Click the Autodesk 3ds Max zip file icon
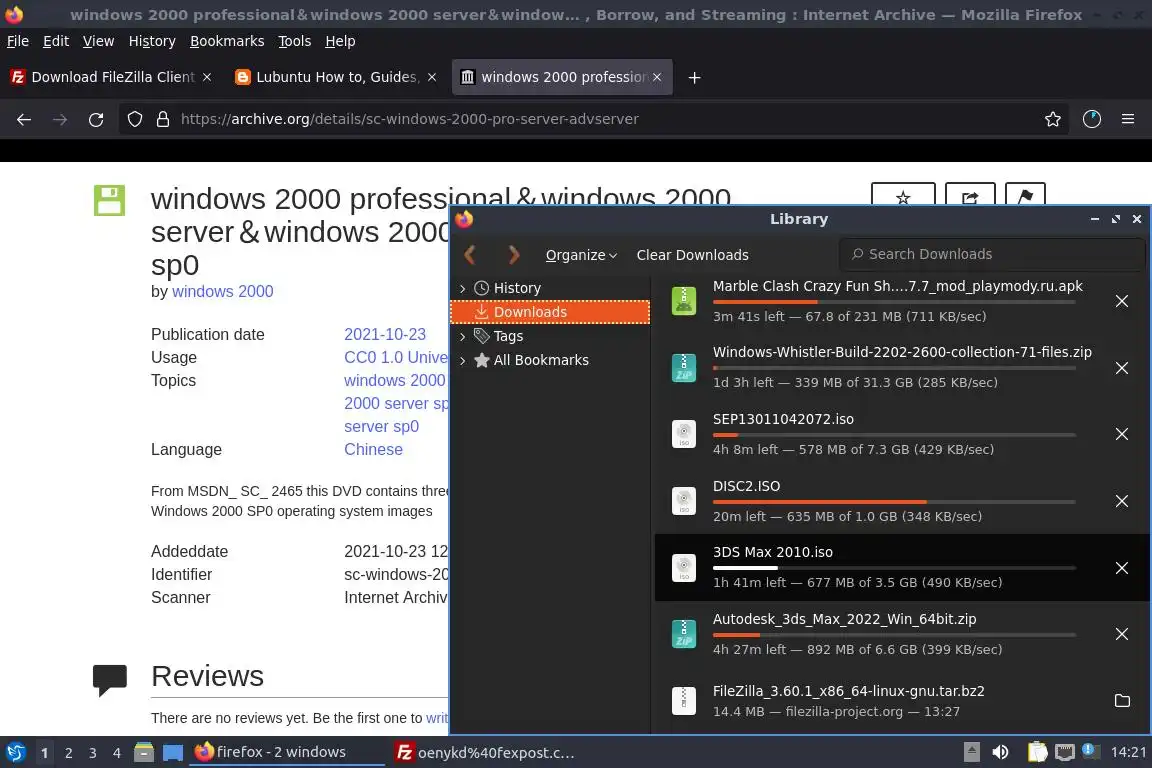The image size is (1152, 768). (684, 634)
